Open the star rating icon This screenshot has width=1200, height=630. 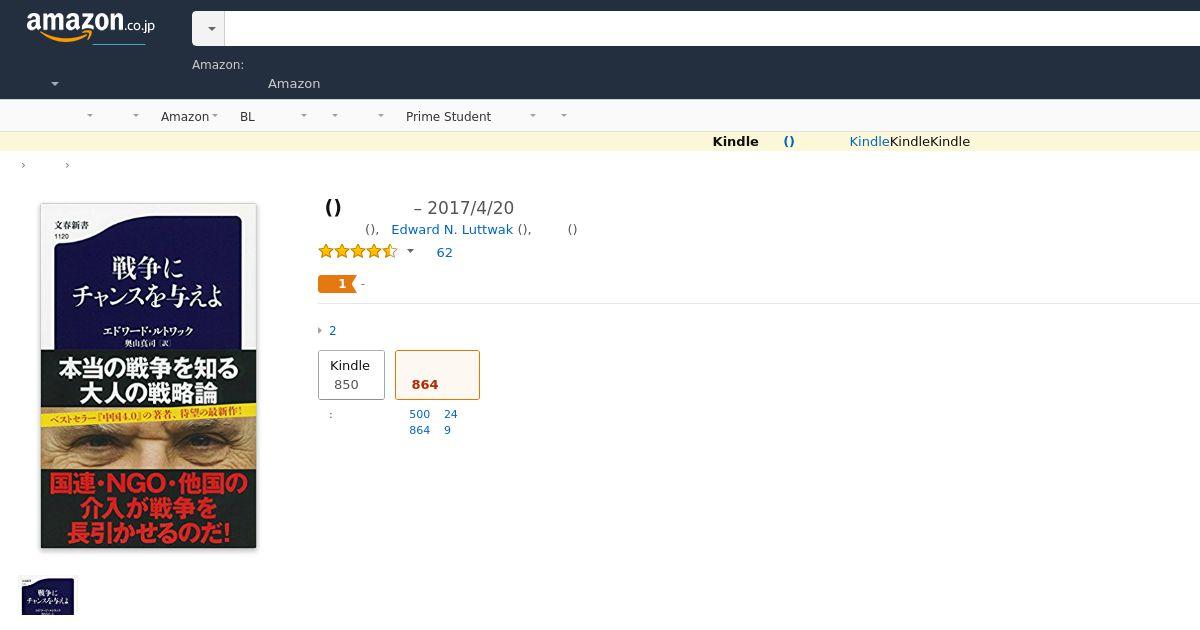pos(358,252)
